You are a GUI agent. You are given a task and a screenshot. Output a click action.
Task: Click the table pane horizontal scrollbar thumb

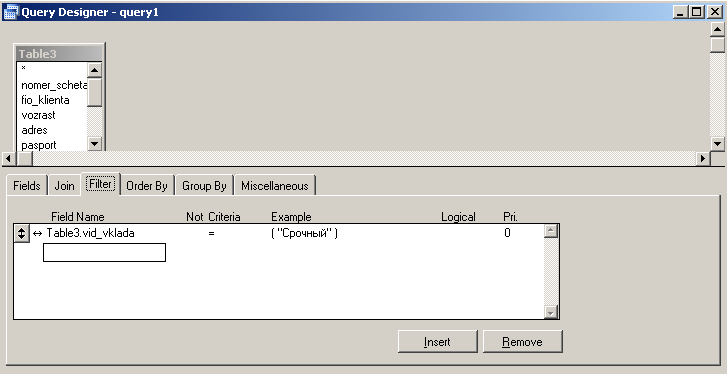pyautogui.click(x=25, y=158)
